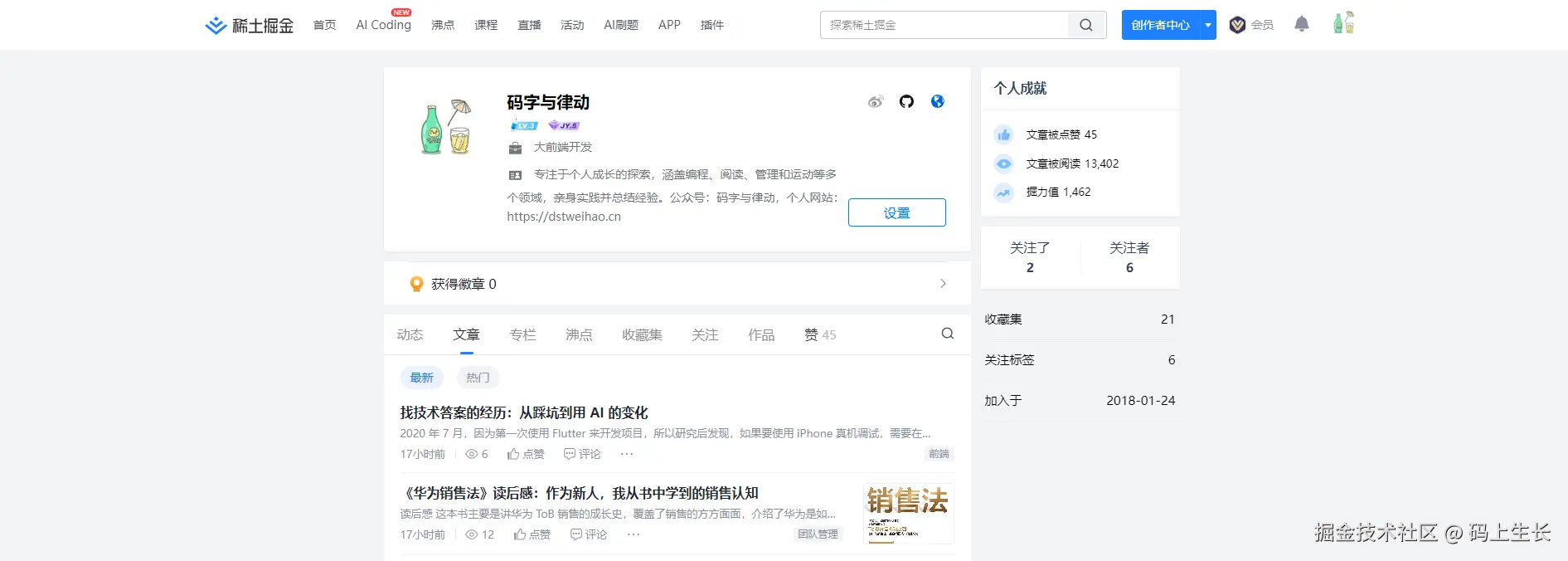Switch to the 关注 tab

[706, 334]
